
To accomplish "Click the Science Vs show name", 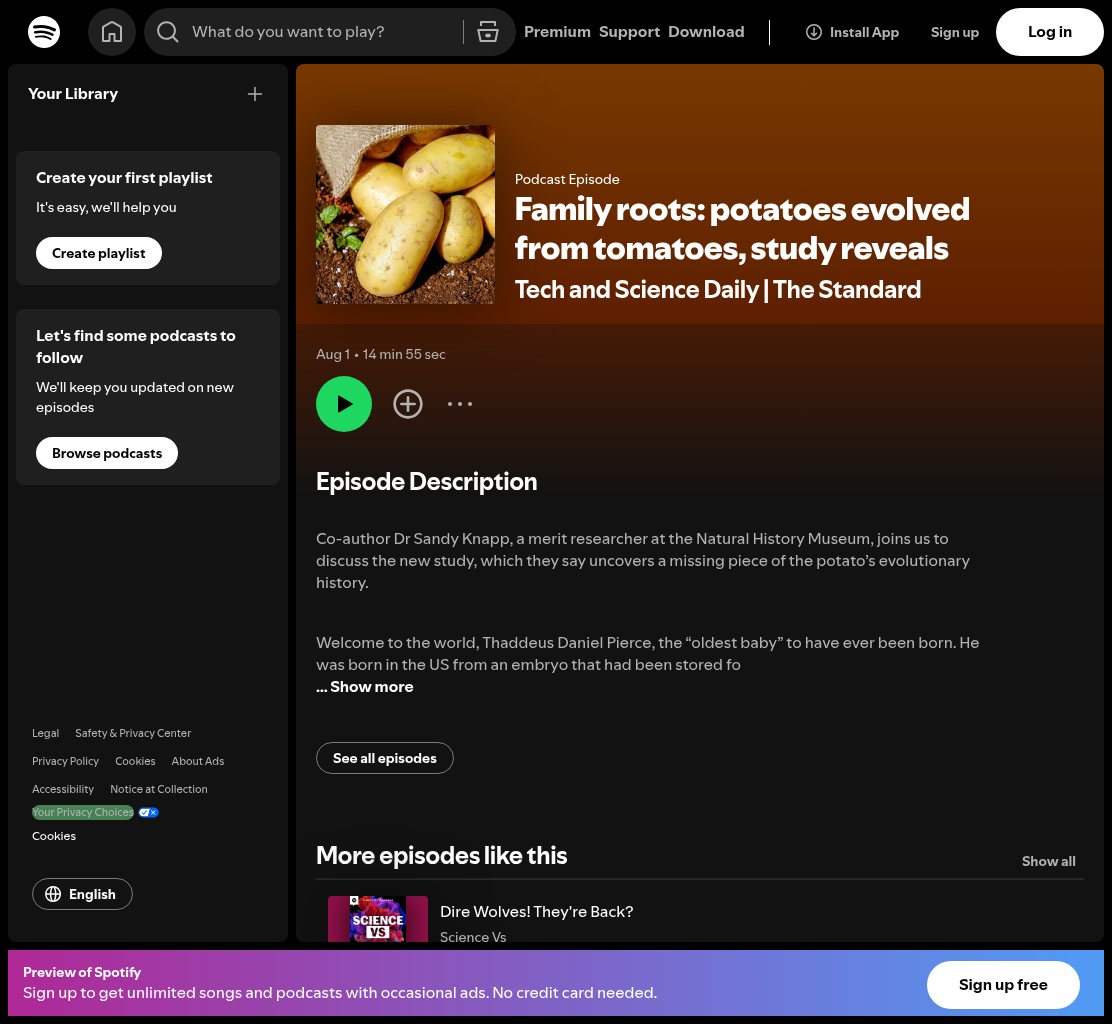I will 473,937.
